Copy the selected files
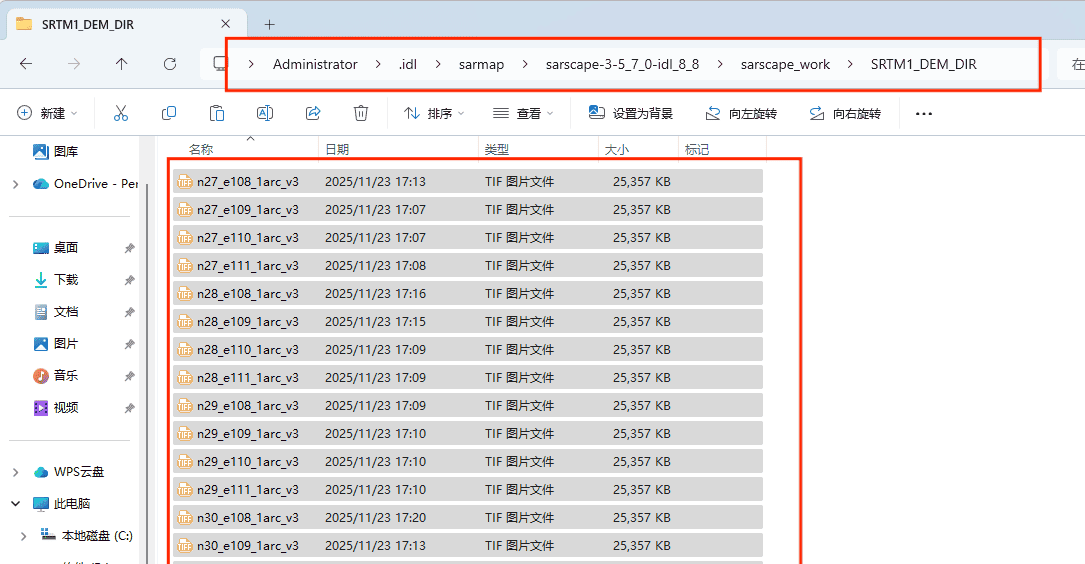 [x=169, y=113]
